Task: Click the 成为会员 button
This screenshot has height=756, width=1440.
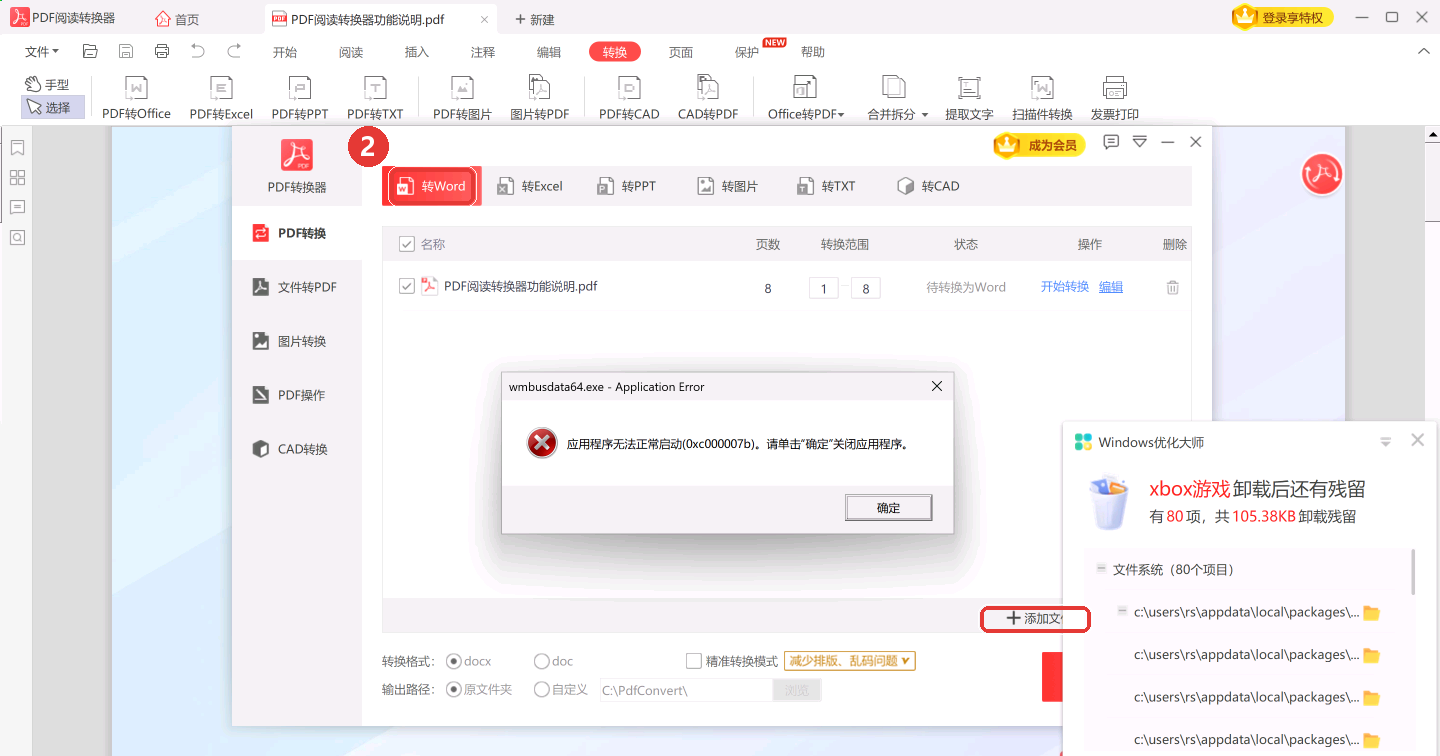Action: (1040, 145)
